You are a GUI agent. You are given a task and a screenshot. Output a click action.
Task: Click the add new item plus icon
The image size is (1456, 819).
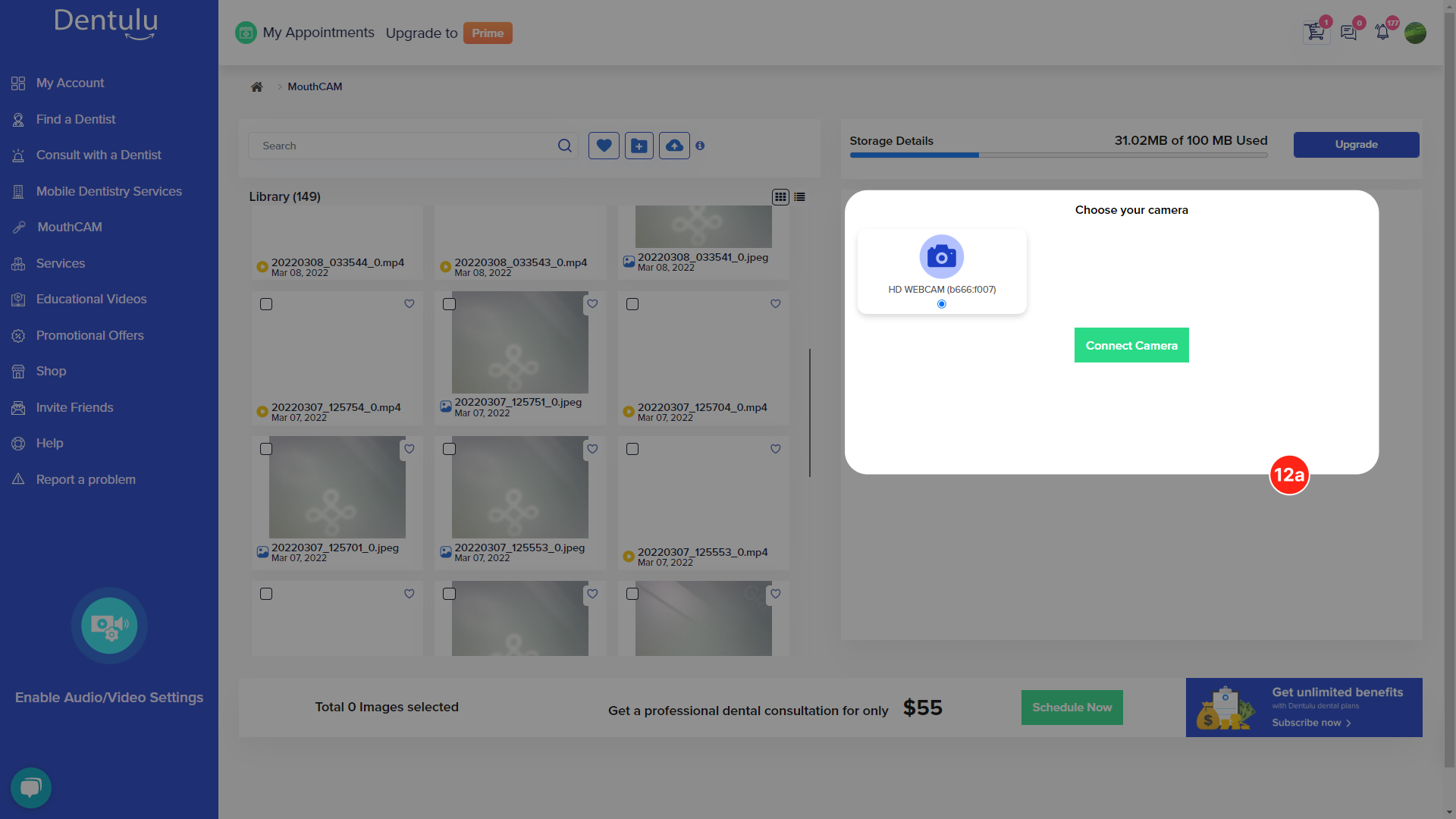click(x=639, y=146)
